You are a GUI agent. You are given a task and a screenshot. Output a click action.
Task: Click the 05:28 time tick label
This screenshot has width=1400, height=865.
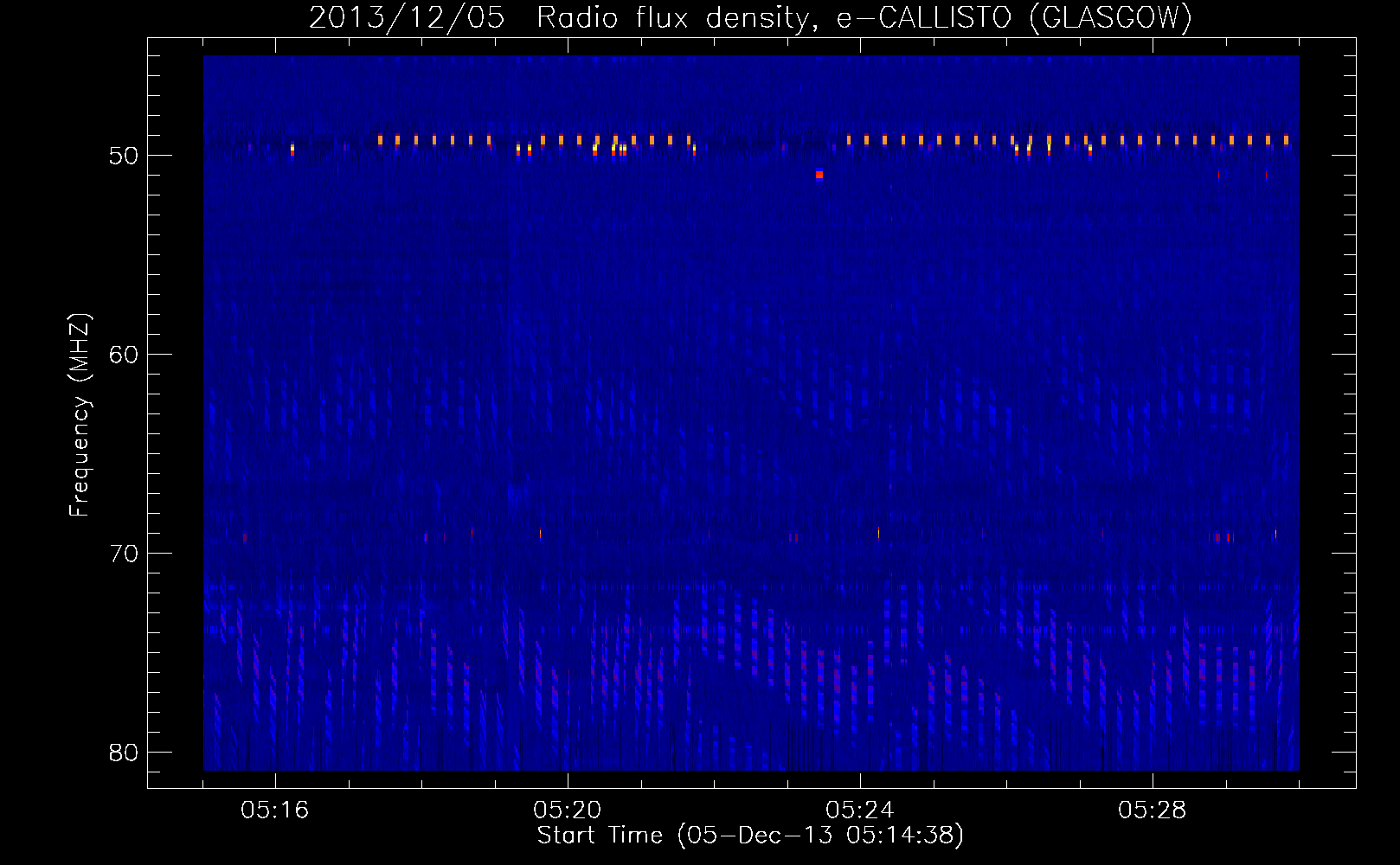(1152, 811)
